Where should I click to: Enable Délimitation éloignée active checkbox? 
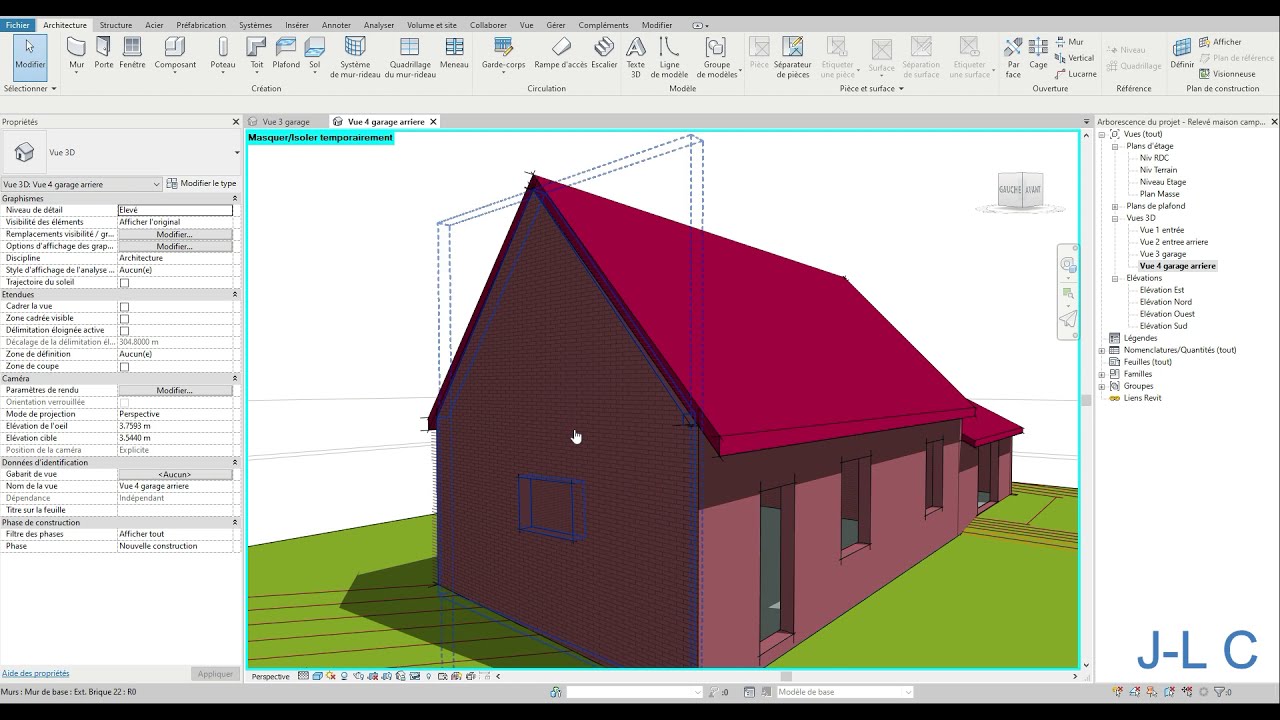coord(124,331)
